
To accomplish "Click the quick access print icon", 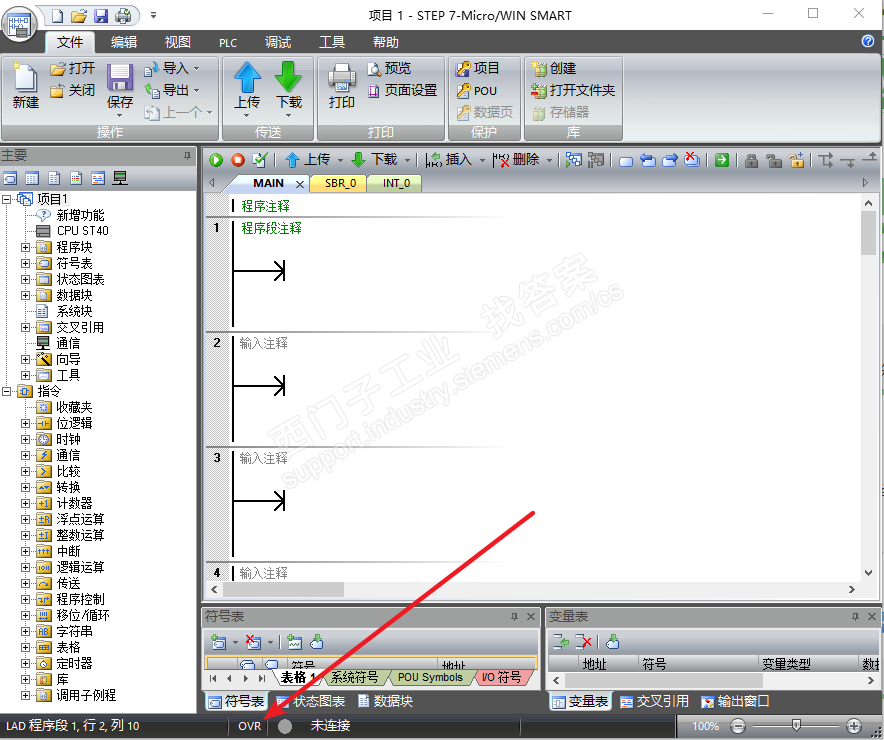I will [x=123, y=16].
